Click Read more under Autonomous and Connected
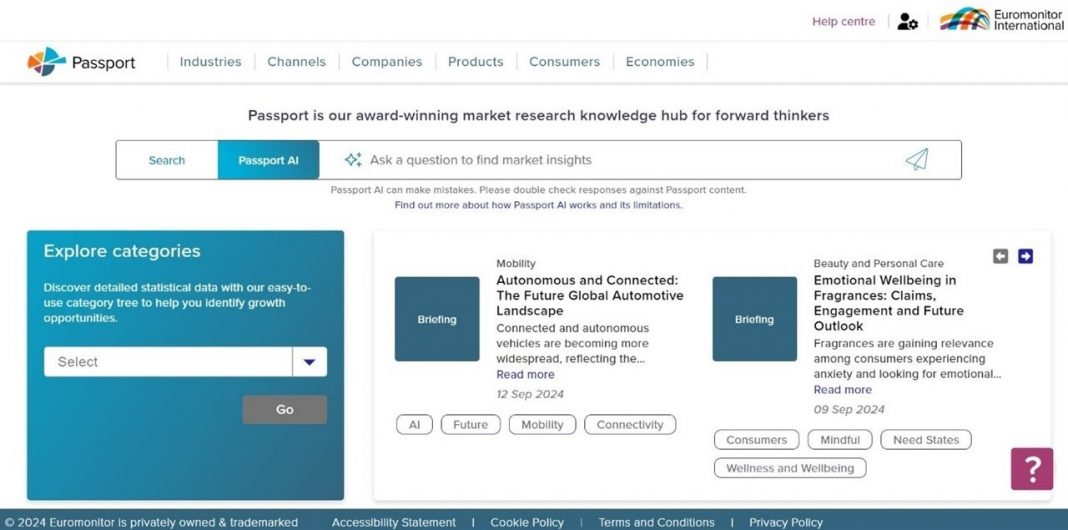 [x=525, y=375]
